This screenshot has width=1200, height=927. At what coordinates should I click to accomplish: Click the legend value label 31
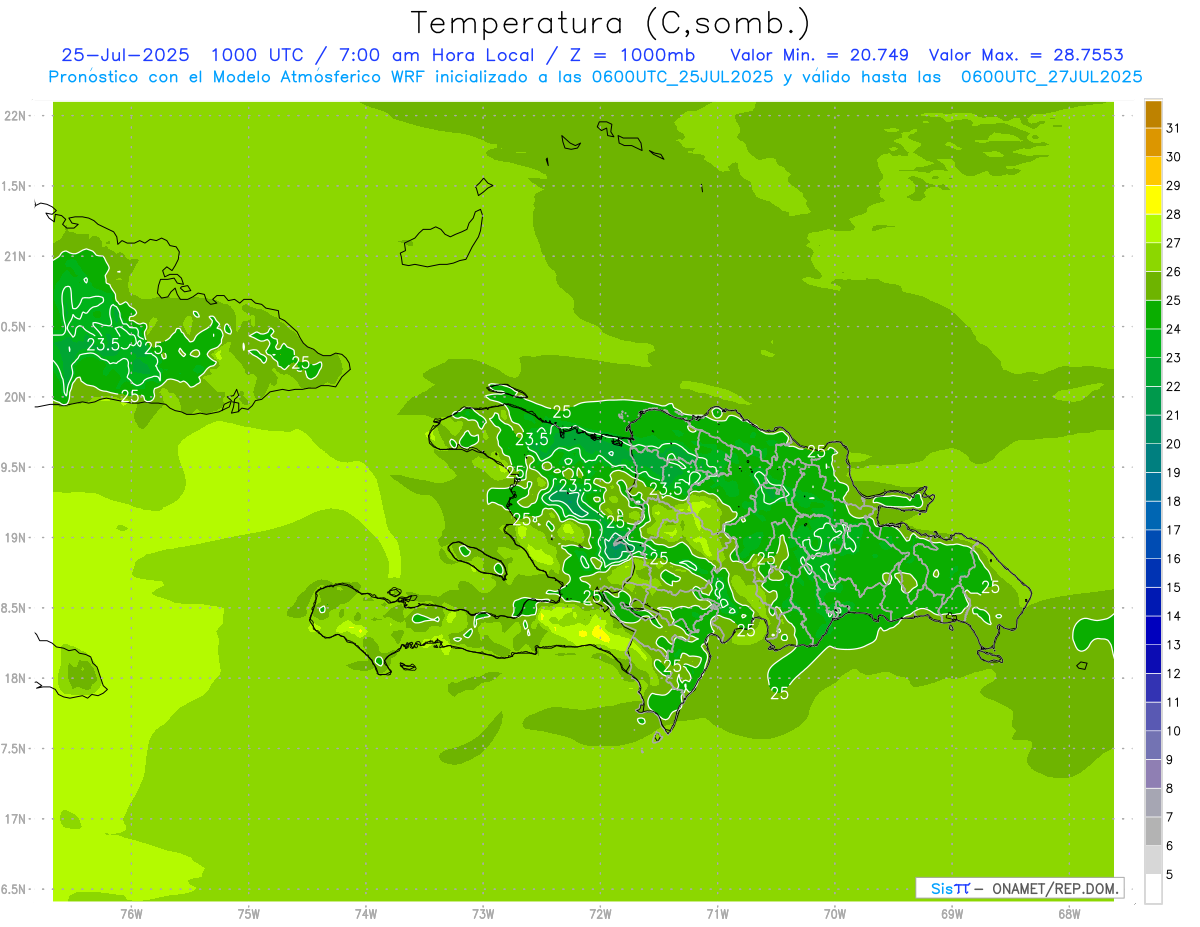[1174, 128]
